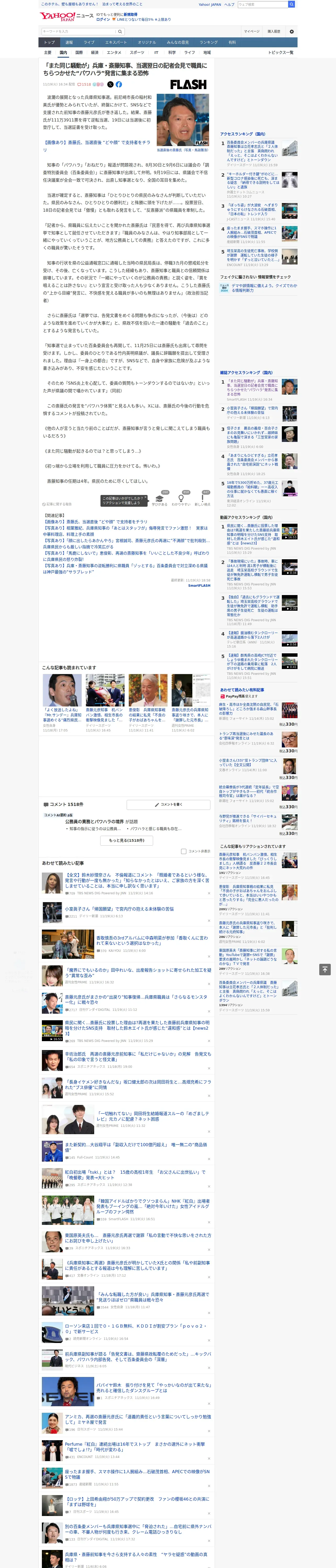Select the 経済 category
The image size is (336, 1568).
pos(94,52)
